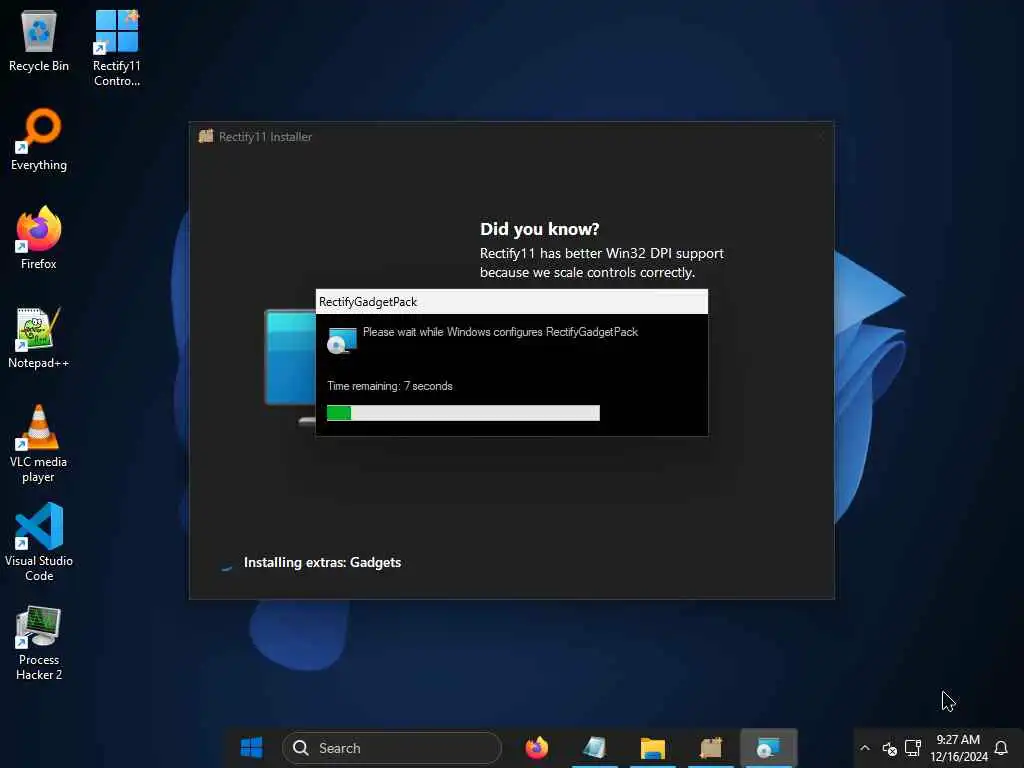Screen dimensions: 1024x768
Task: Click the 'Installing extras: Gadgets' status text
Action: click(322, 562)
